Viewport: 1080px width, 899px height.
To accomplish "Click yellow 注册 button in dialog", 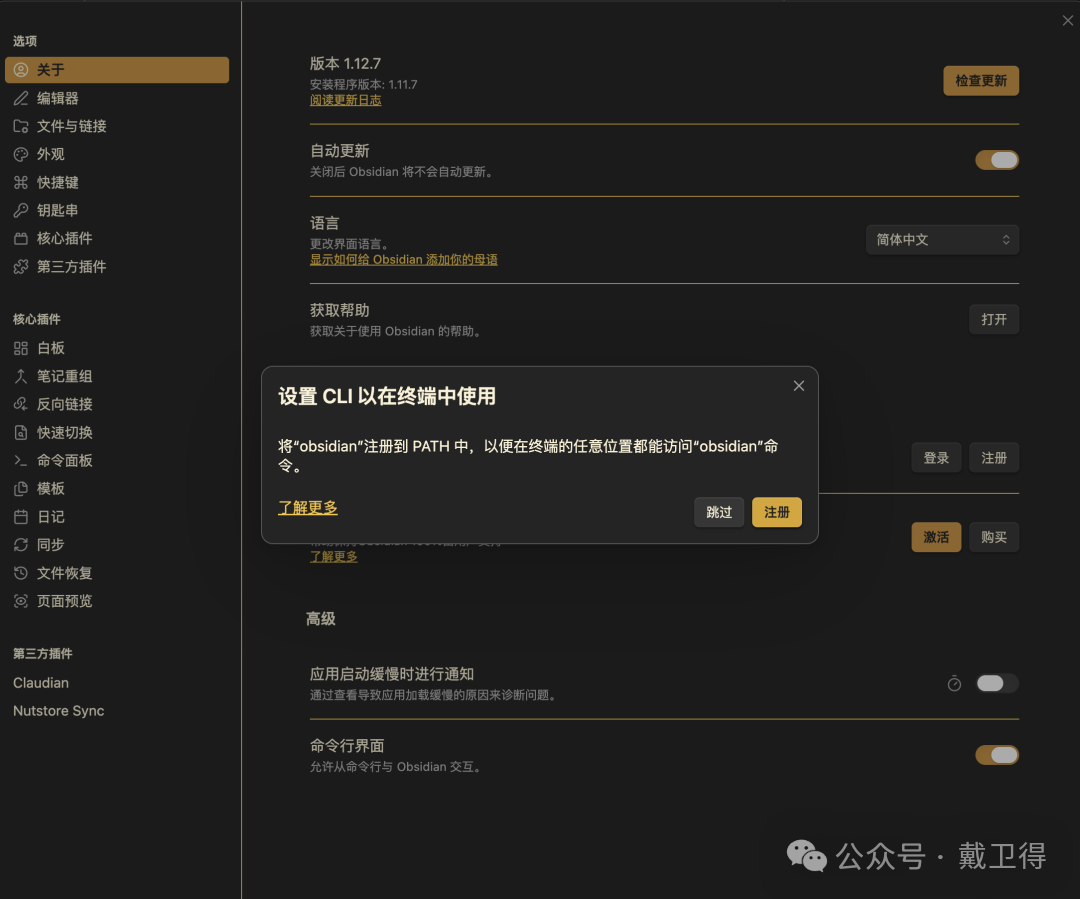I will pos(776,512).
